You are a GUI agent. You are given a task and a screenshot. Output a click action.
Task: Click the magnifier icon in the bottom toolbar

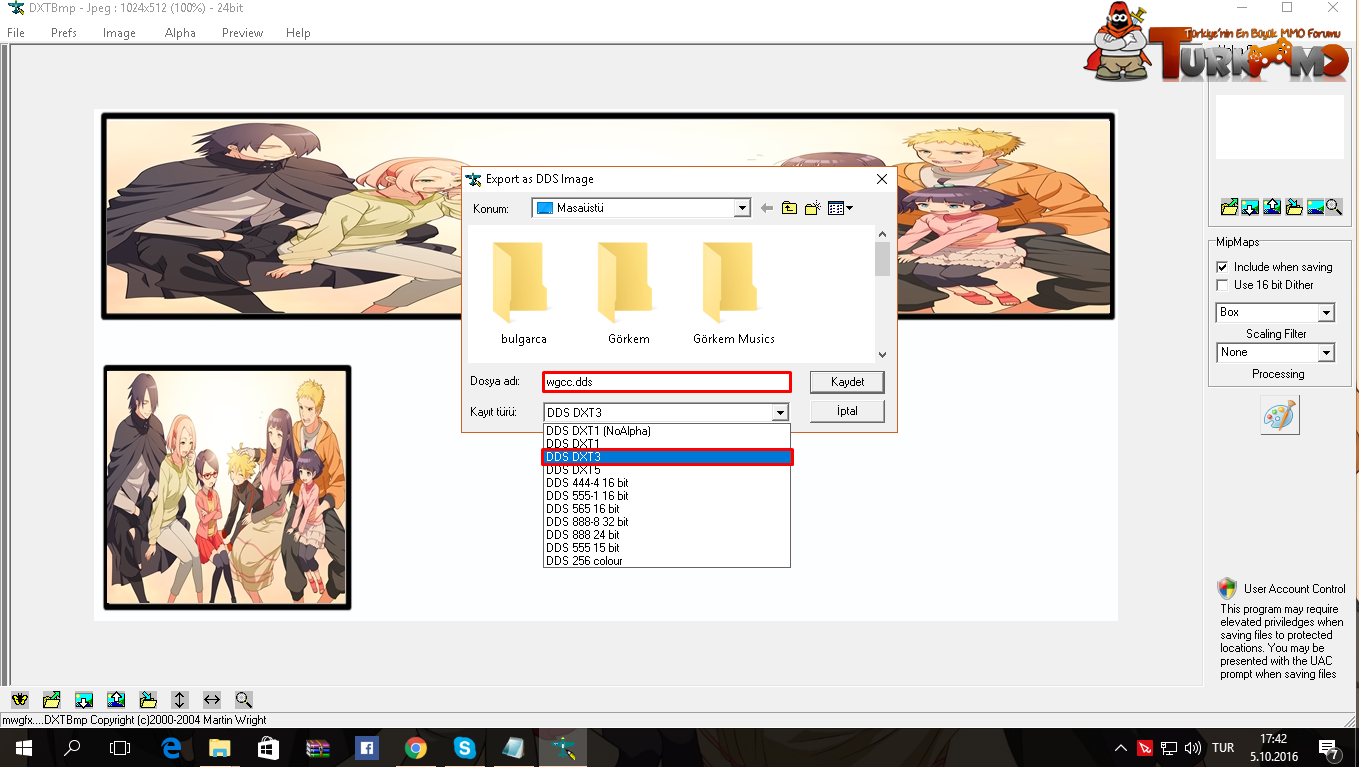tap(244, 700)
